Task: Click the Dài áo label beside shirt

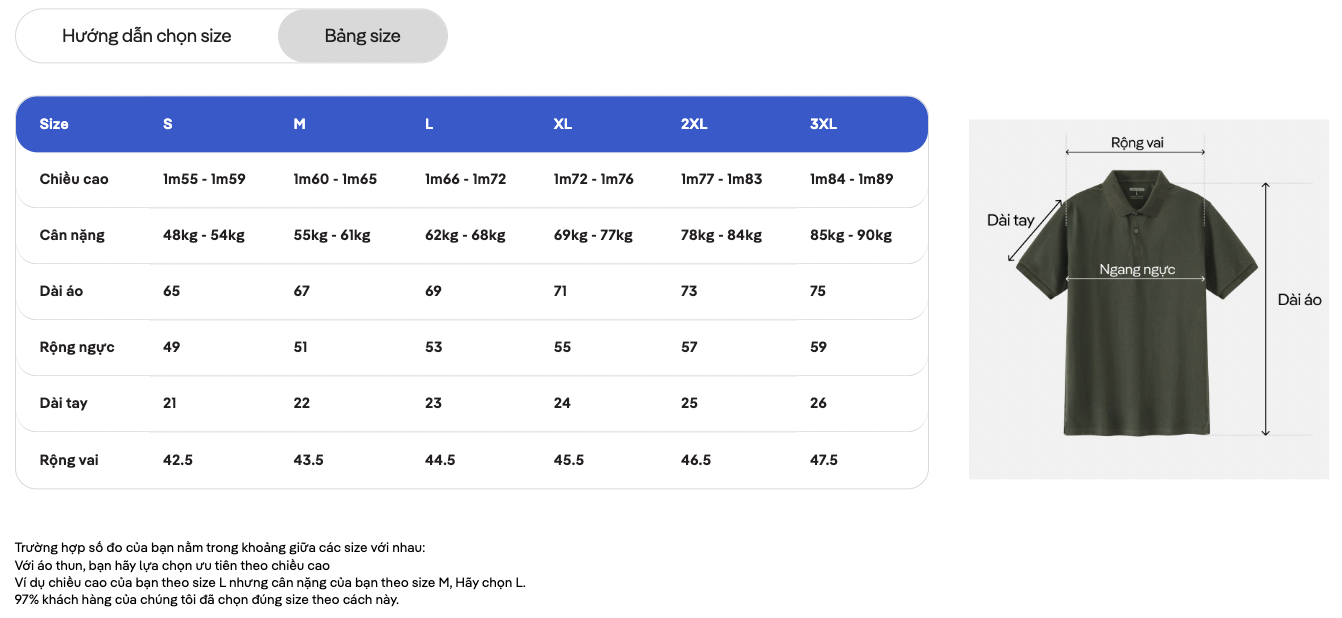Action: (1300, 300)
